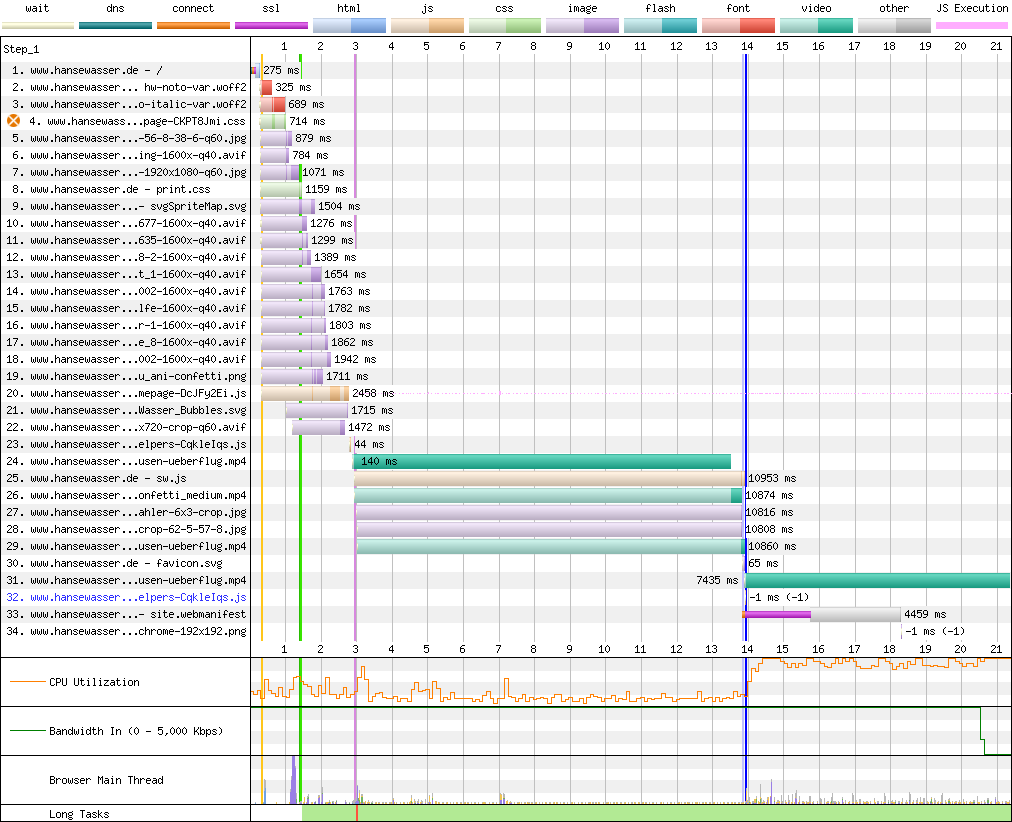Click the Bandwidth In label
The width and height of the screenshot is (1012, 822).
pyautogui.click(x=136, y=731)
